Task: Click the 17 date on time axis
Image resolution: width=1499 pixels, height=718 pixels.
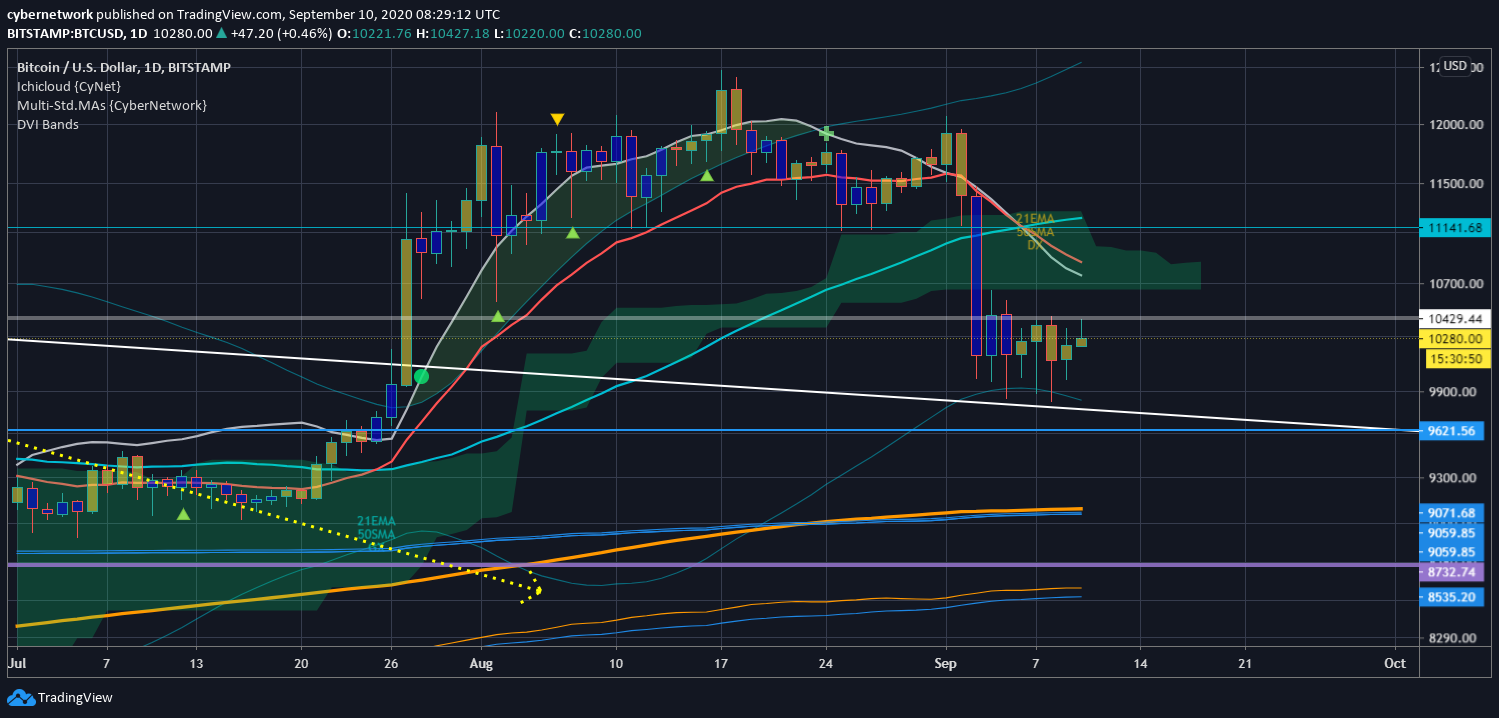Action: point(721,663)
